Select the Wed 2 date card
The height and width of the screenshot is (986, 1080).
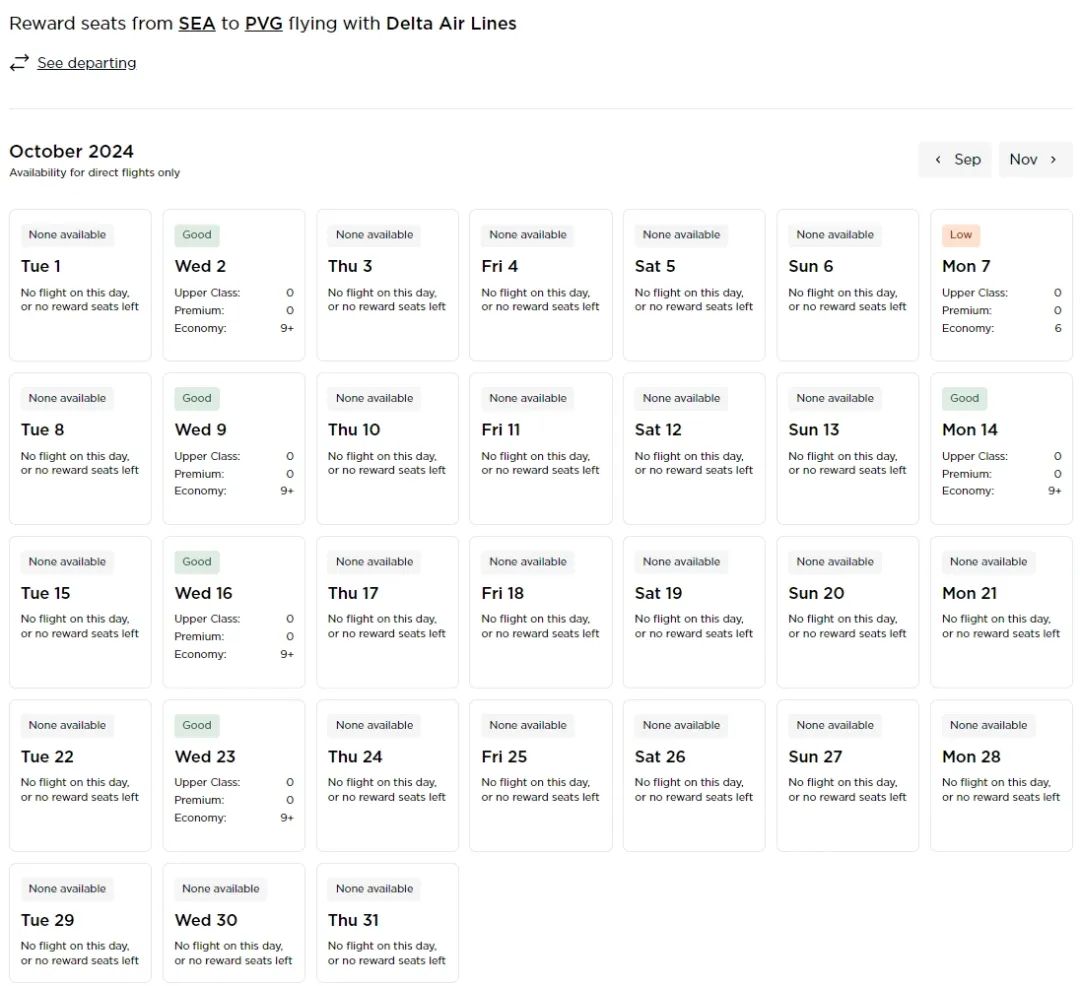click(234, 285)
